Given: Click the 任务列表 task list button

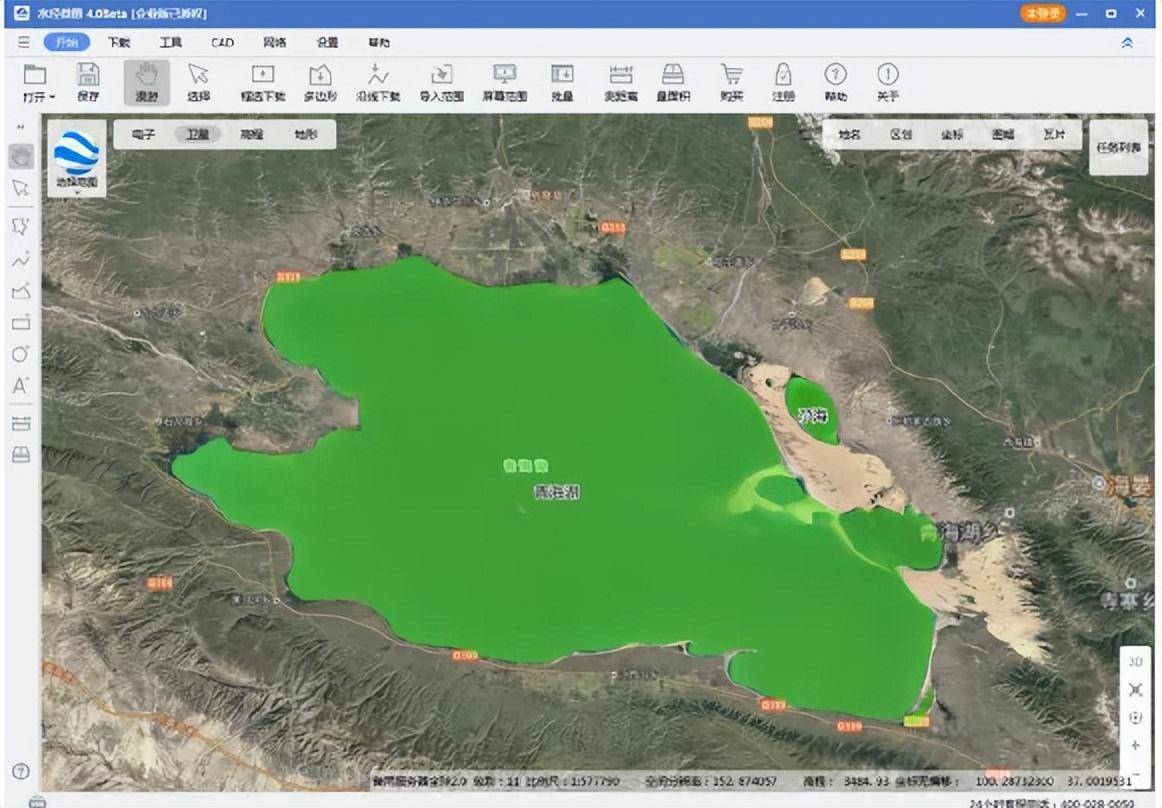Looking at the screenshot, I should point(1118,147).
